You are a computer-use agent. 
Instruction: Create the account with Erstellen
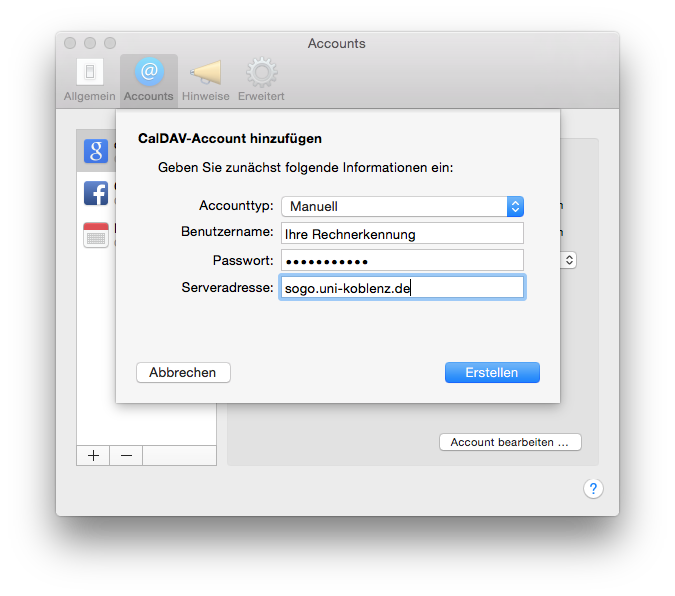click(x=492, y=372)
